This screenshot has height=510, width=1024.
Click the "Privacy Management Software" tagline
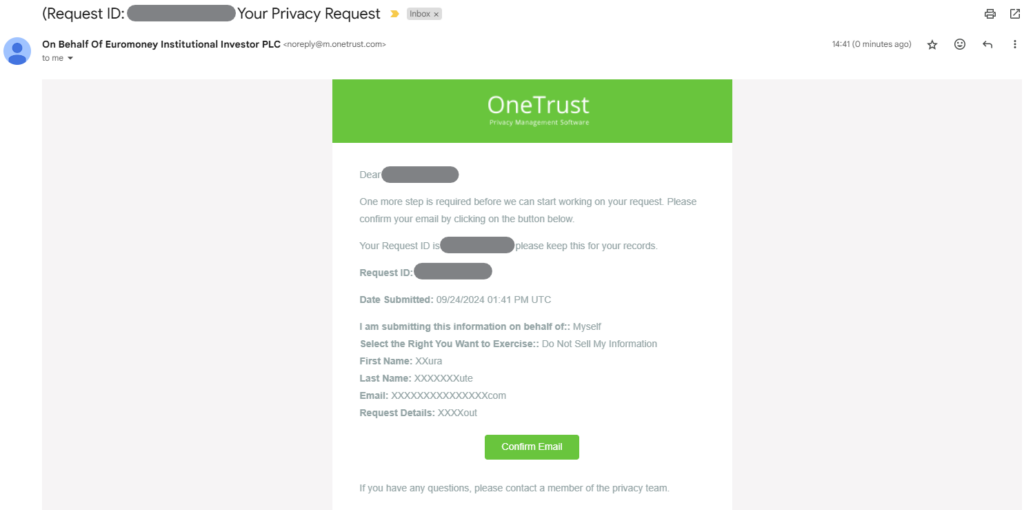click(x=538, y=123)
